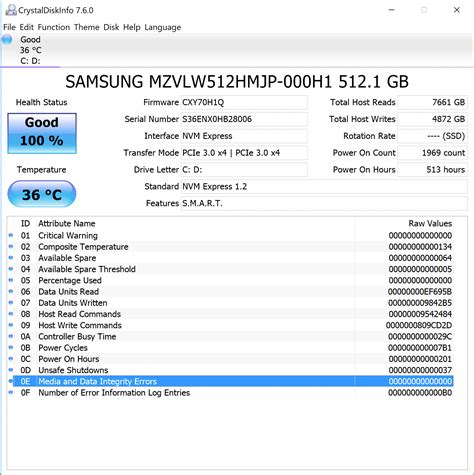Viewport: 474px width, 475px height.
Task: Close the CrystalDiskInfo window
Action: [457, 10]
